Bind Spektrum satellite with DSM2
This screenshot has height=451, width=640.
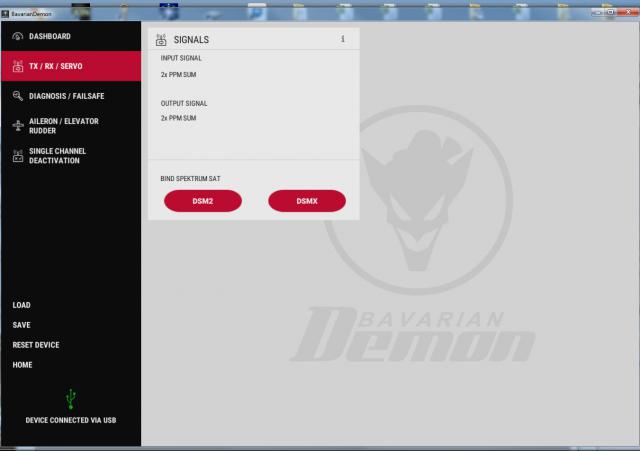(x=203, y=201)
